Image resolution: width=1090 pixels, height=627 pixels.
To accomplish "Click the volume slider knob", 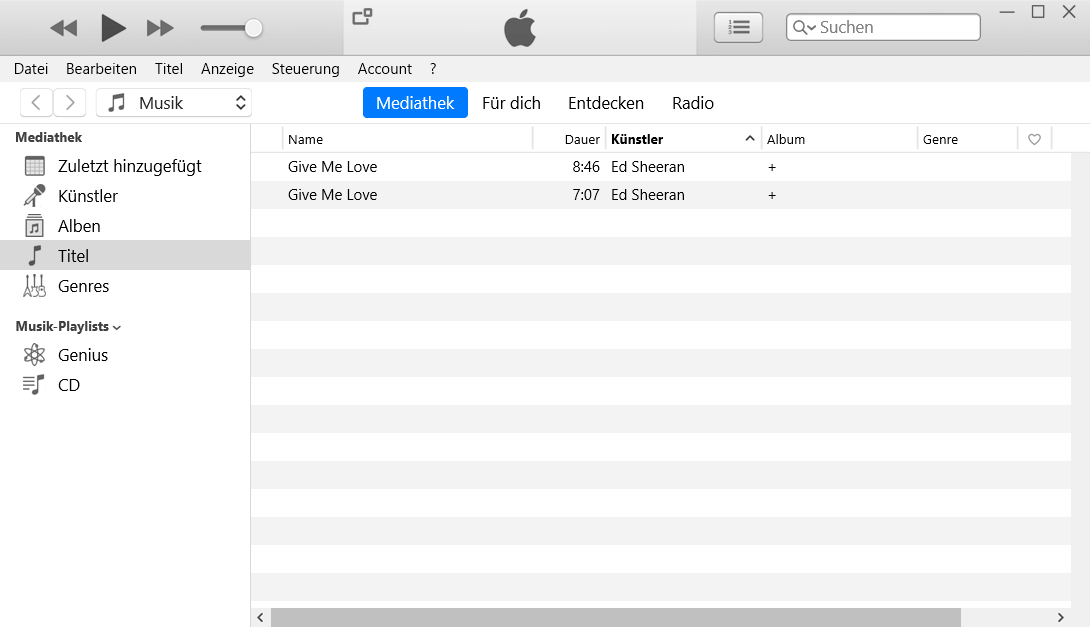I will click(254, 28).
